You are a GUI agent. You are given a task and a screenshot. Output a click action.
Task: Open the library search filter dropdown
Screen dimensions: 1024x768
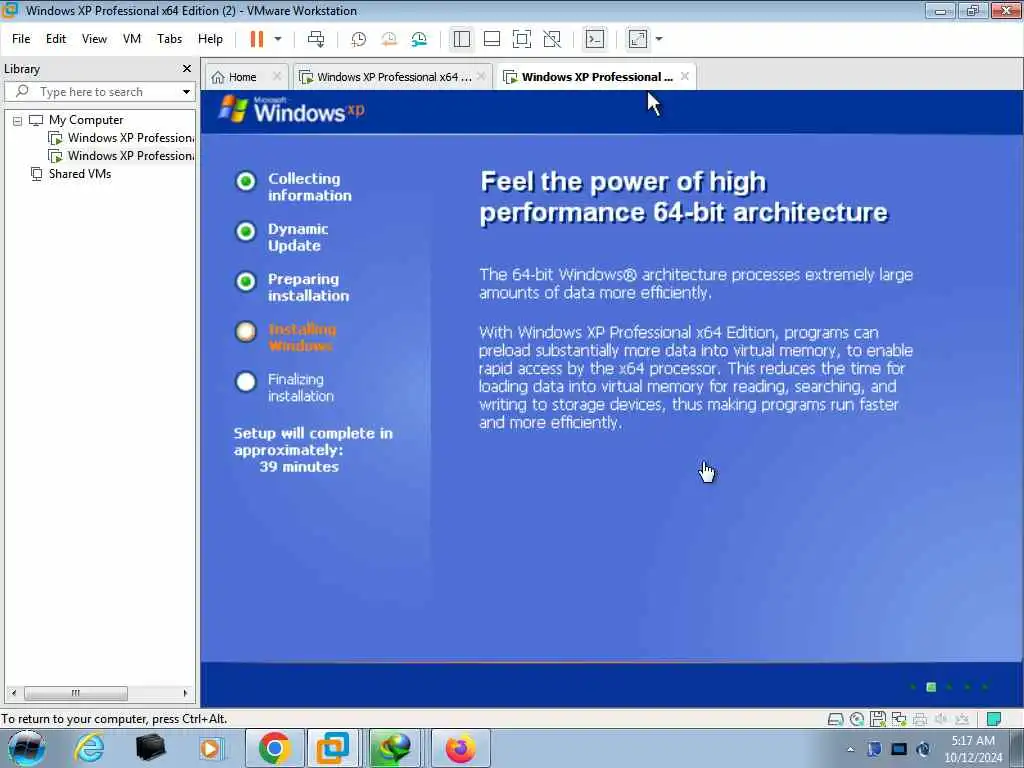point(186,92)
